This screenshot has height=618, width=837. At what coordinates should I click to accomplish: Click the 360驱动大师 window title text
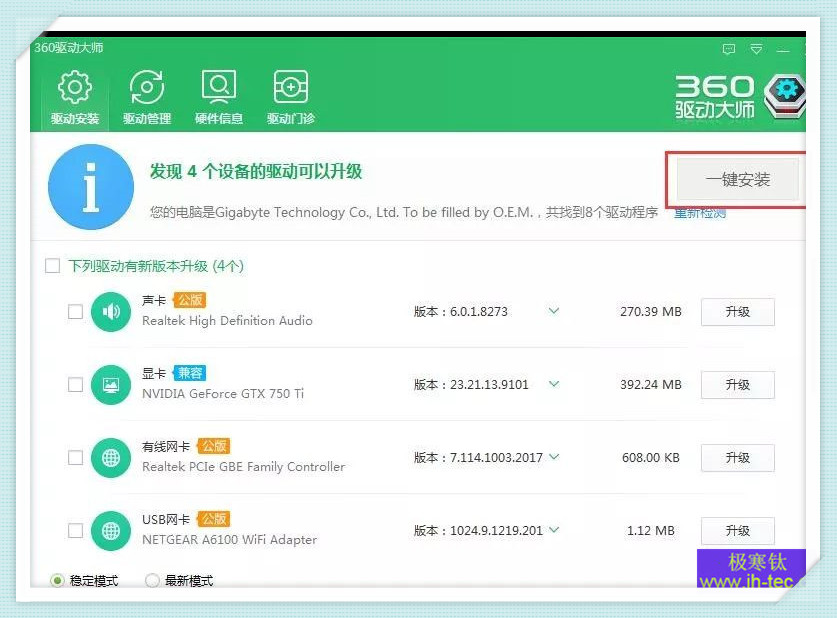(69, 47)
